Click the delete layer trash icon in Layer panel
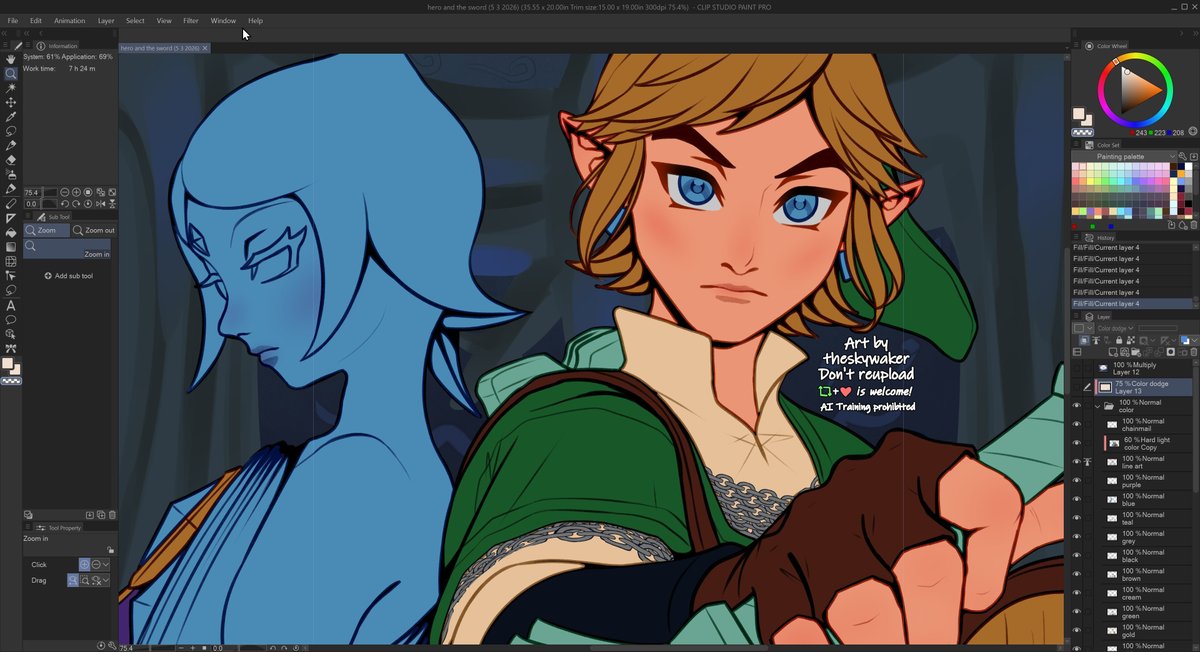This screenshot has width=1200, height=652. 1195,352
